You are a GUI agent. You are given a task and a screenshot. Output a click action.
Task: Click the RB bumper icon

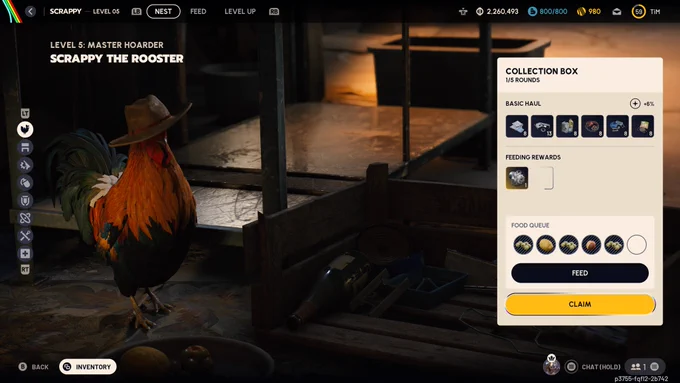click(x=274, y=12)
